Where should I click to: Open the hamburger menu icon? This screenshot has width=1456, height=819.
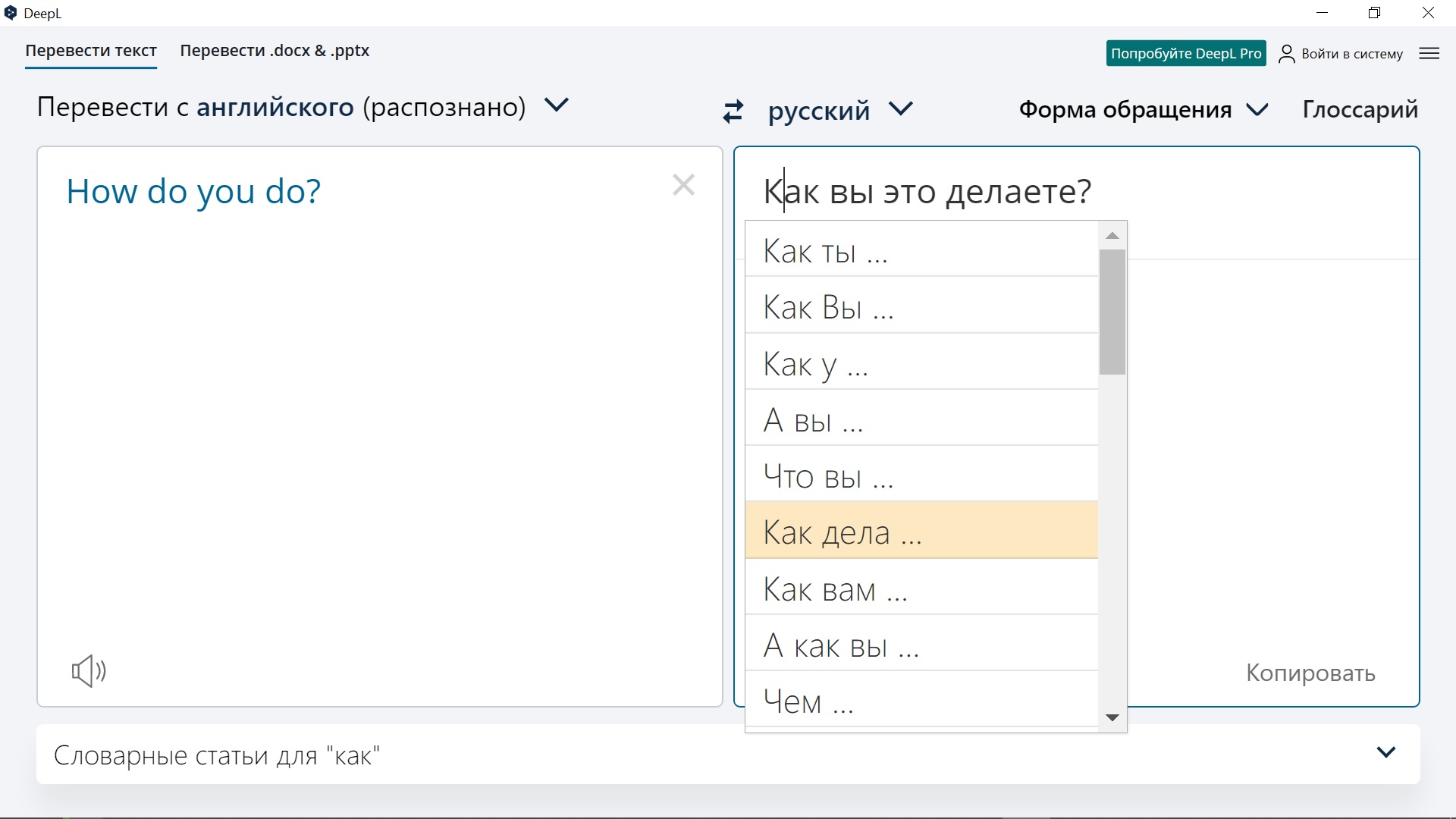(x=1429, y=53)
